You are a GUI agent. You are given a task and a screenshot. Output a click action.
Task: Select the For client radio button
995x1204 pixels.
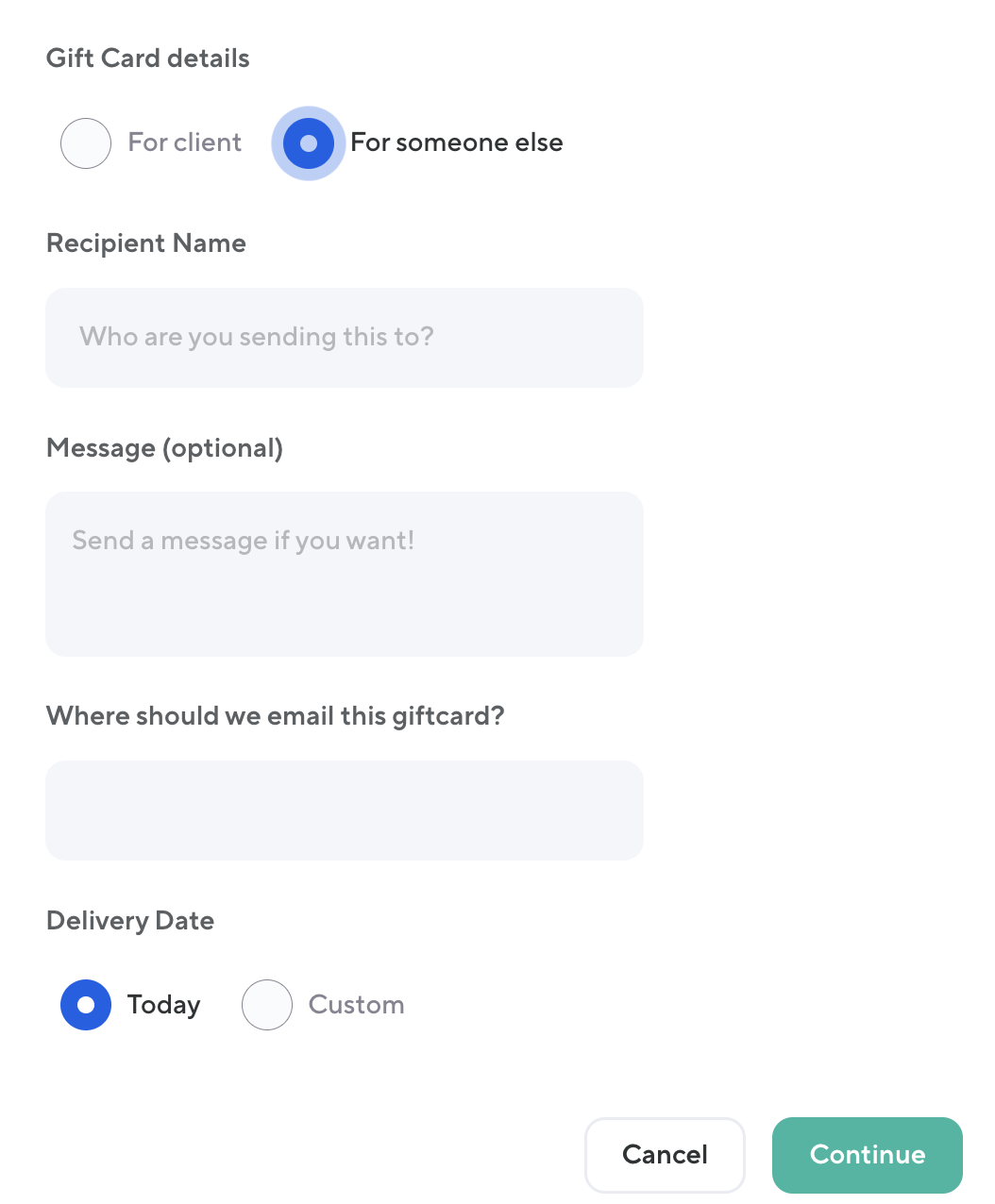[x=86, y=143]
